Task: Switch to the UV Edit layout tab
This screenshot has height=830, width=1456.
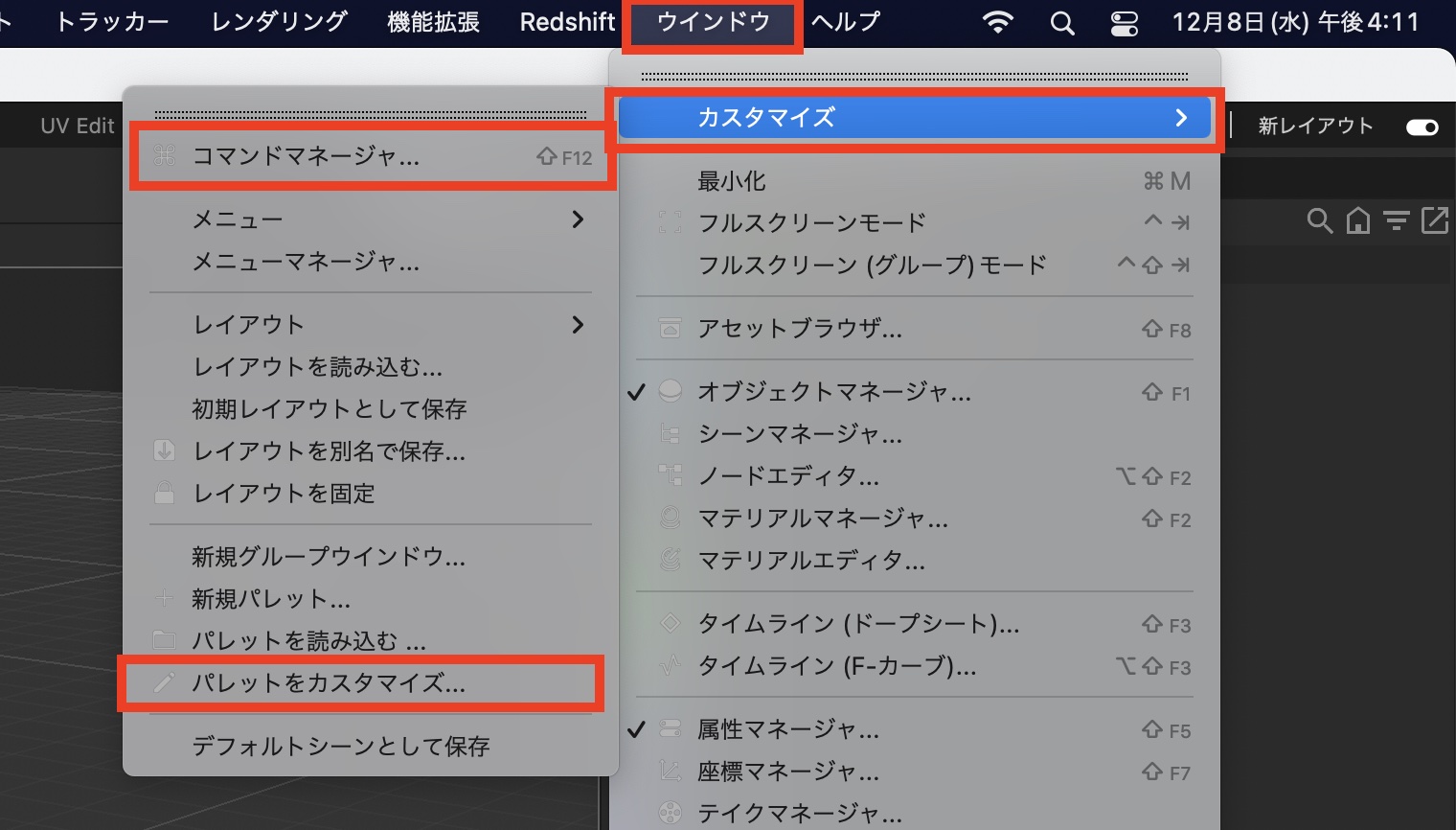Action: (x=77, y=126)
